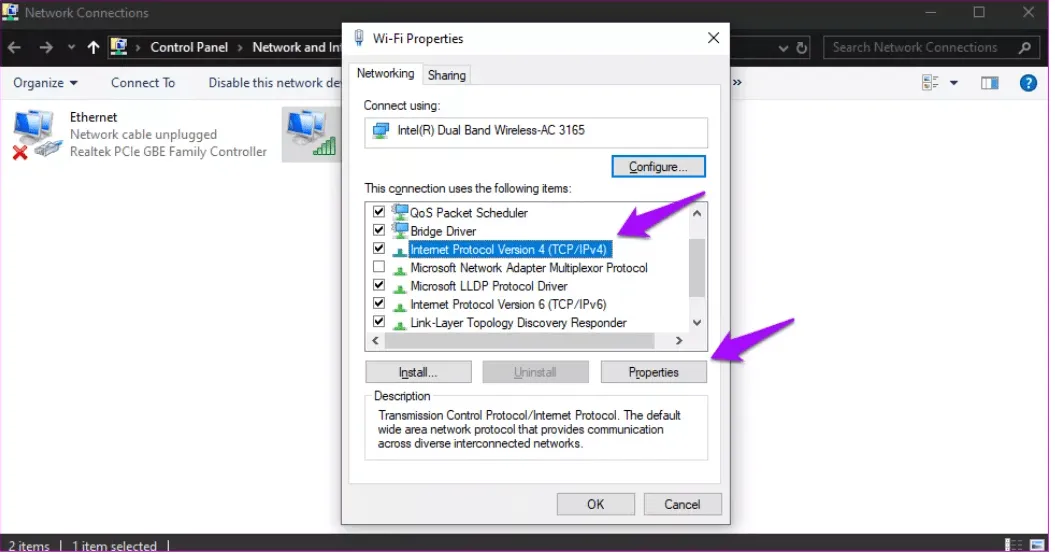
Task: Click the back navigation arrow
Action: click(x=17, y=47)
